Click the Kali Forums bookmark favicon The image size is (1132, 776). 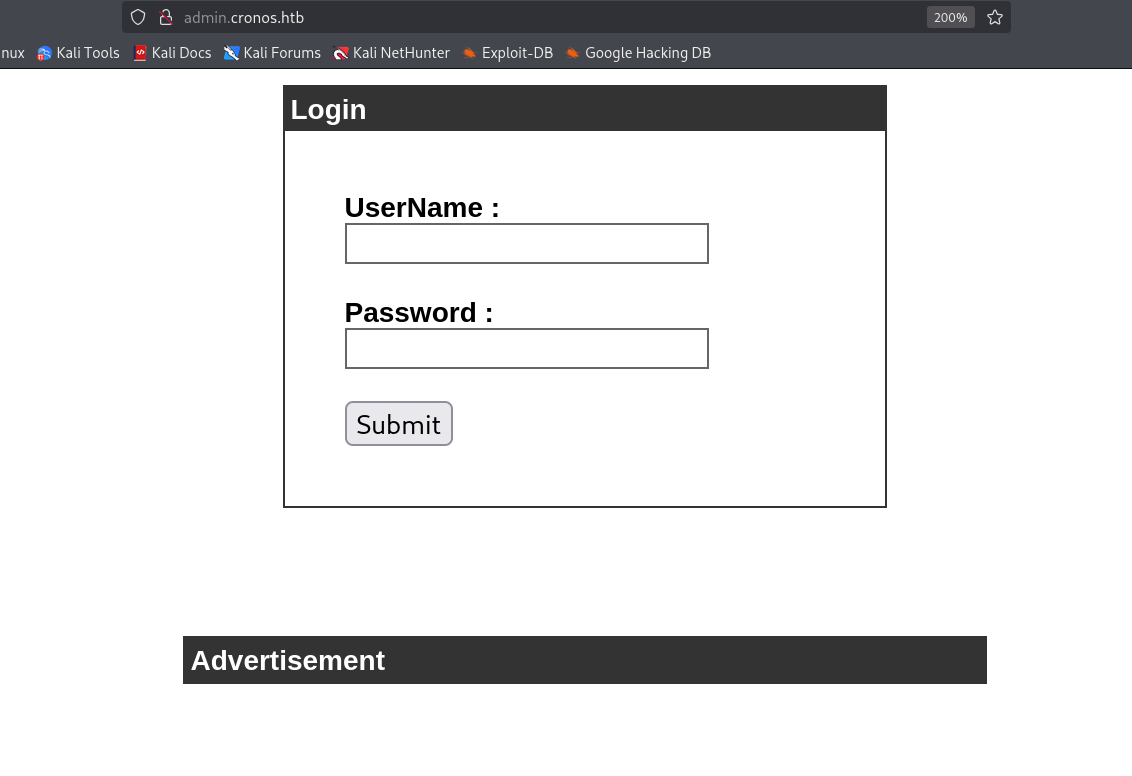232,53
